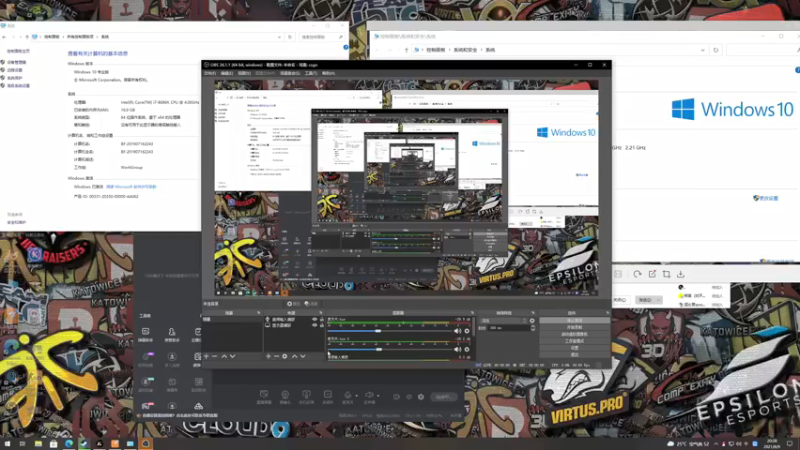Expand address bar dropdown in left System window
800x450 pixels.
point(279,37)
